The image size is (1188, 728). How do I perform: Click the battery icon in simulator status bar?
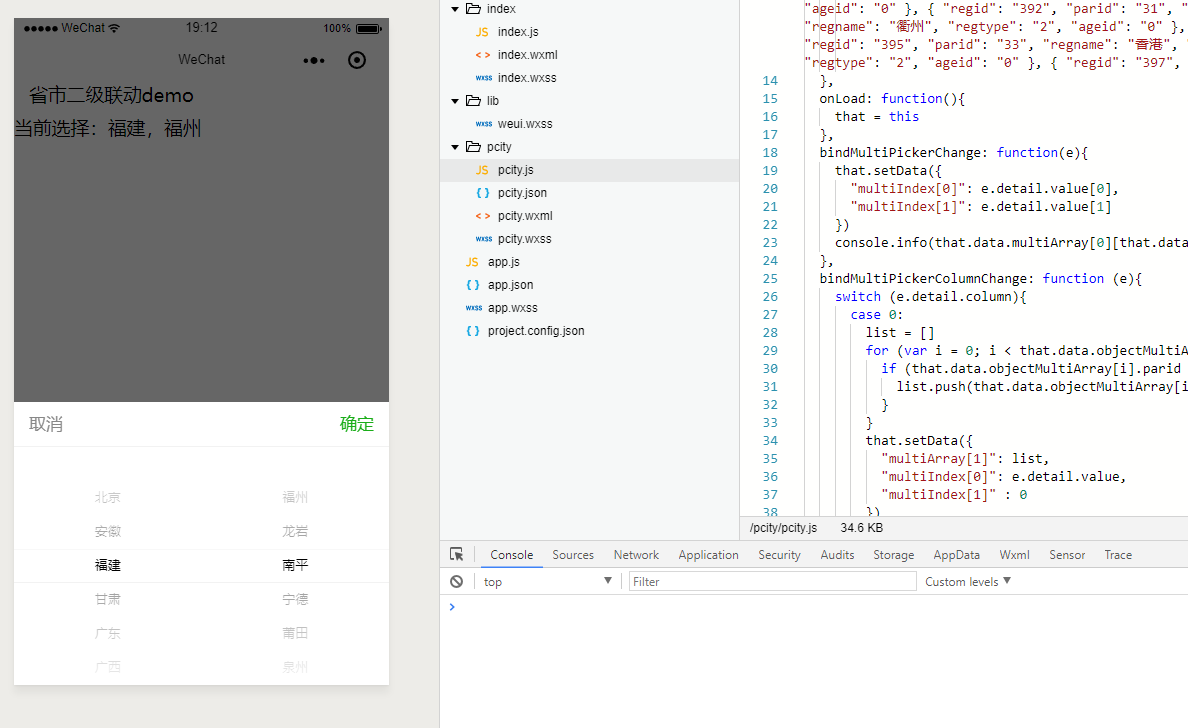(369, 29)
